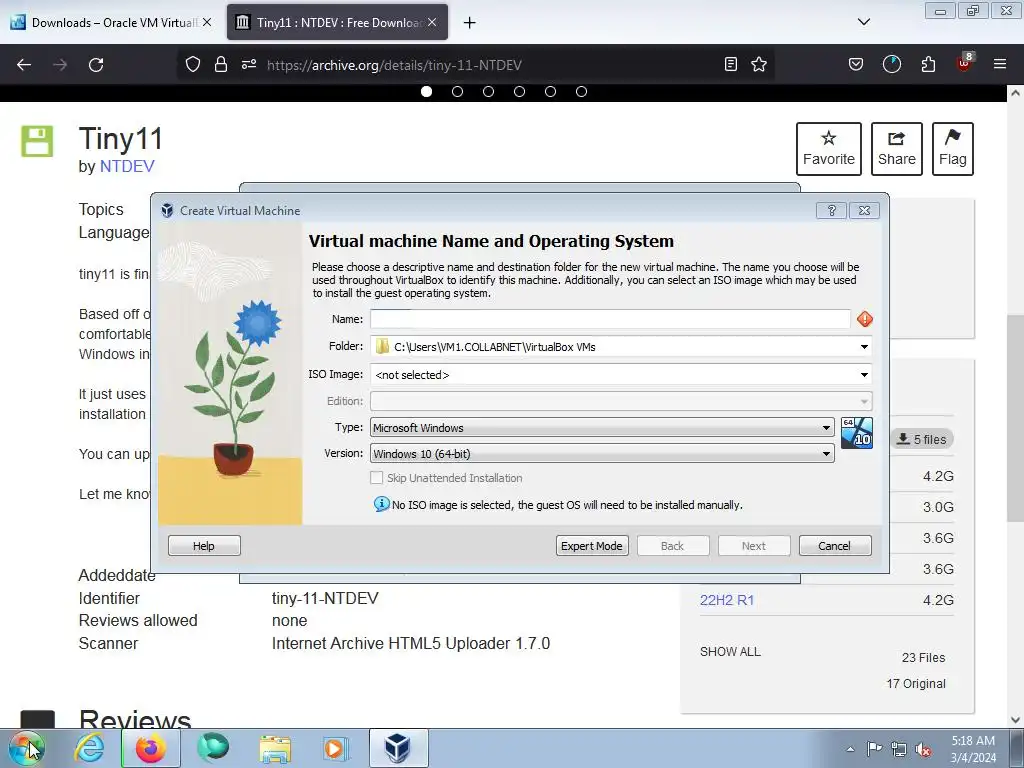Screen dimensions: 1024x768
Task: Open the Firefox extensions puzzle icon
Action: (x=928, y=64)
